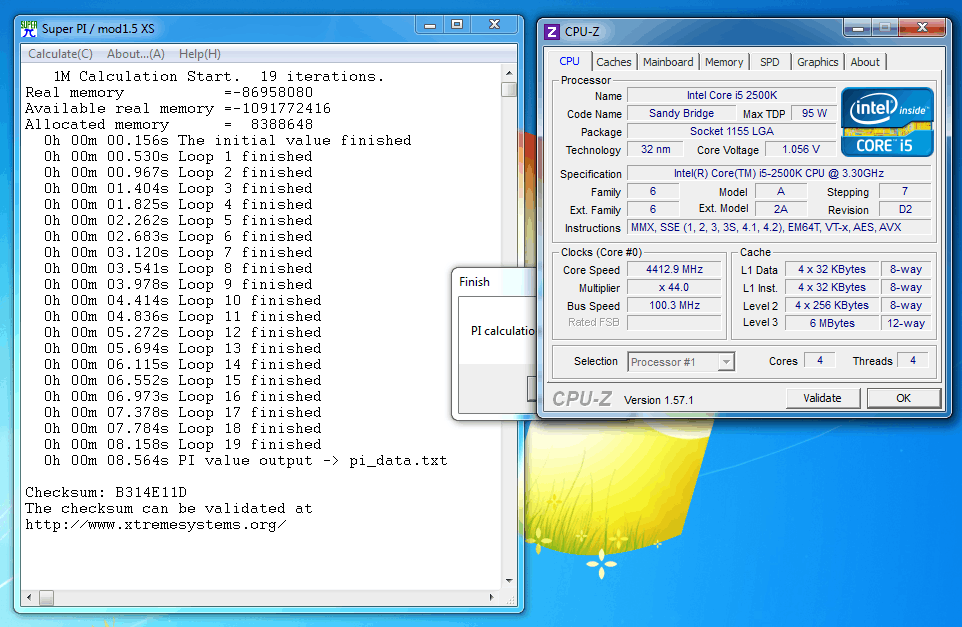Minimize the CPU-Z window

click(858, 28)
